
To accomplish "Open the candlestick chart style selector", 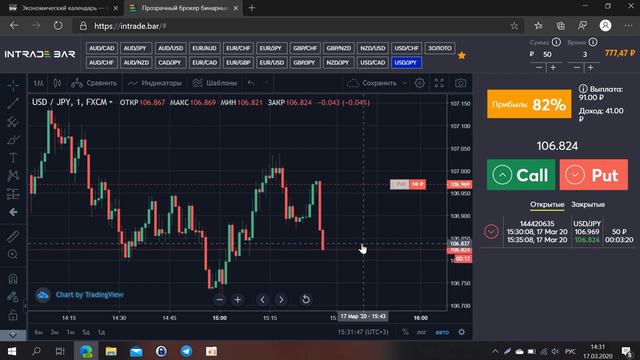I will (57, 83).
